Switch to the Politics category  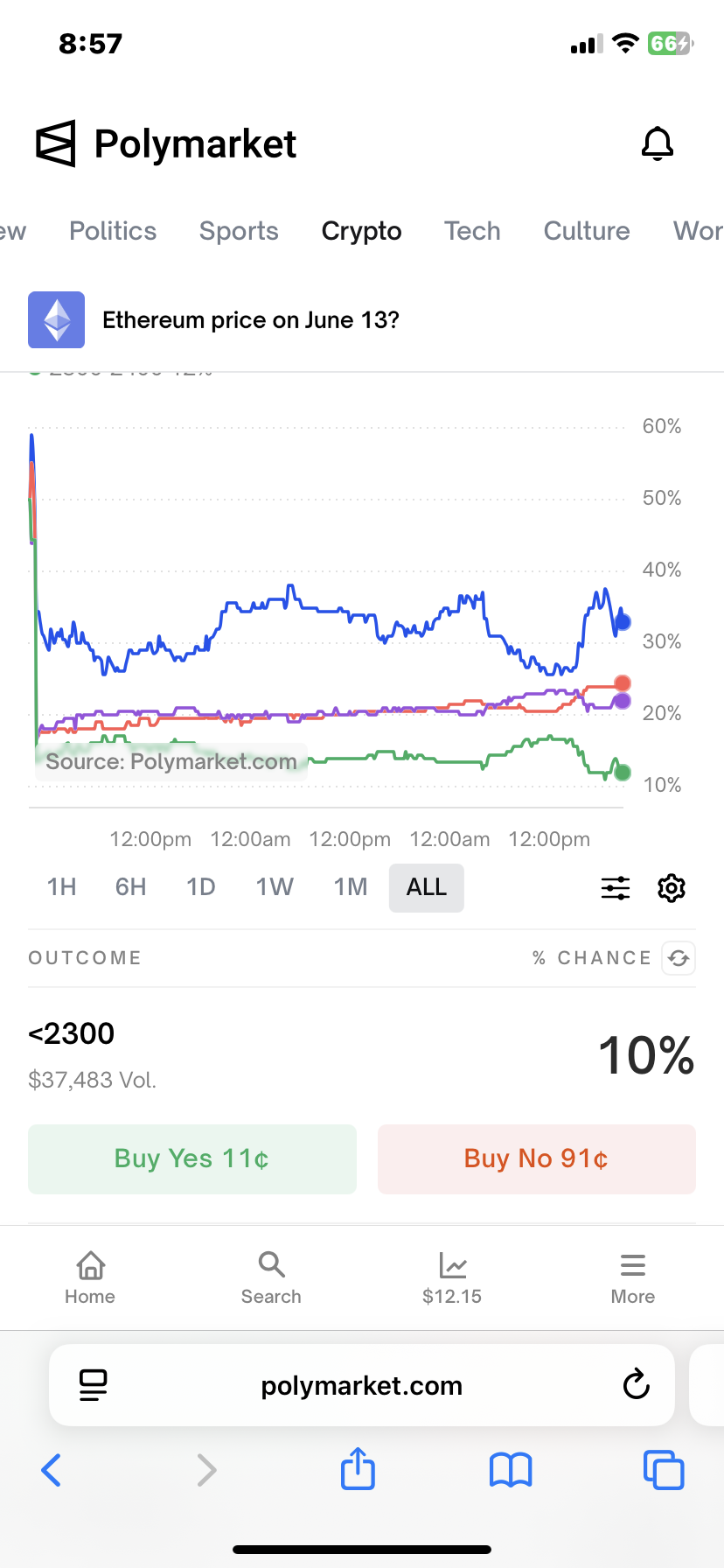(x=113, y=231)
